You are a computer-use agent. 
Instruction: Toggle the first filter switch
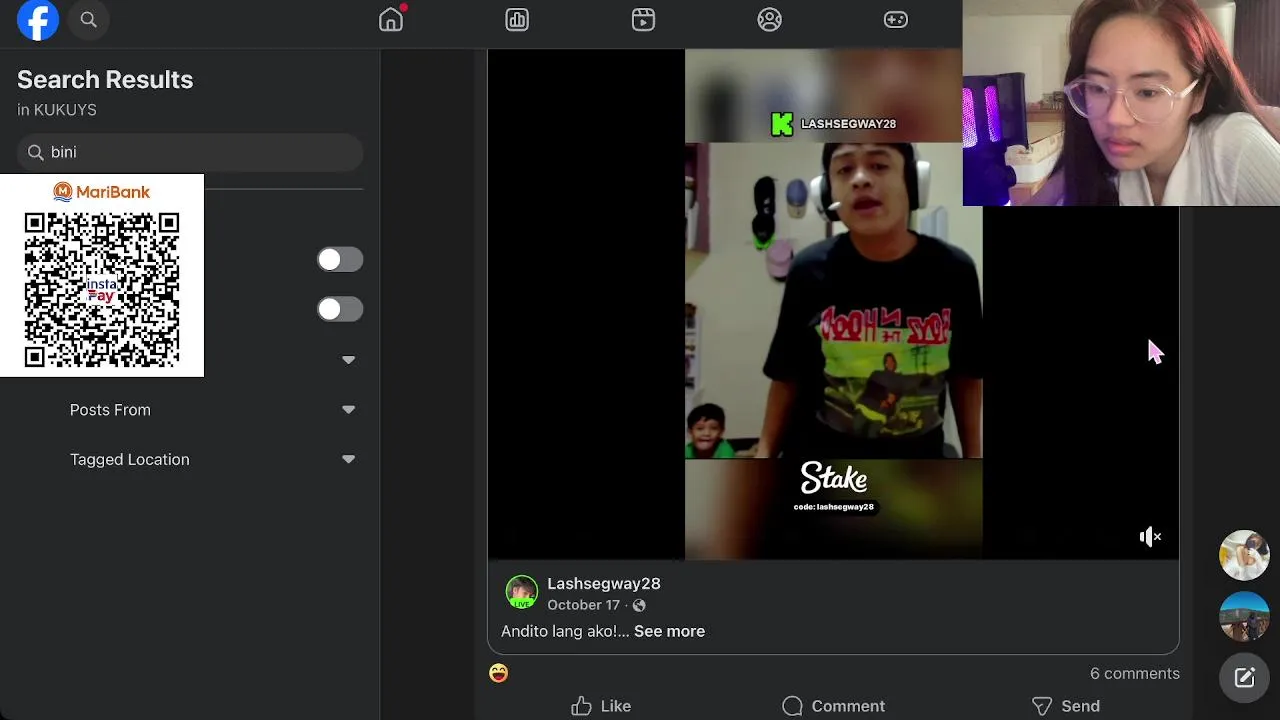(340, 259)
